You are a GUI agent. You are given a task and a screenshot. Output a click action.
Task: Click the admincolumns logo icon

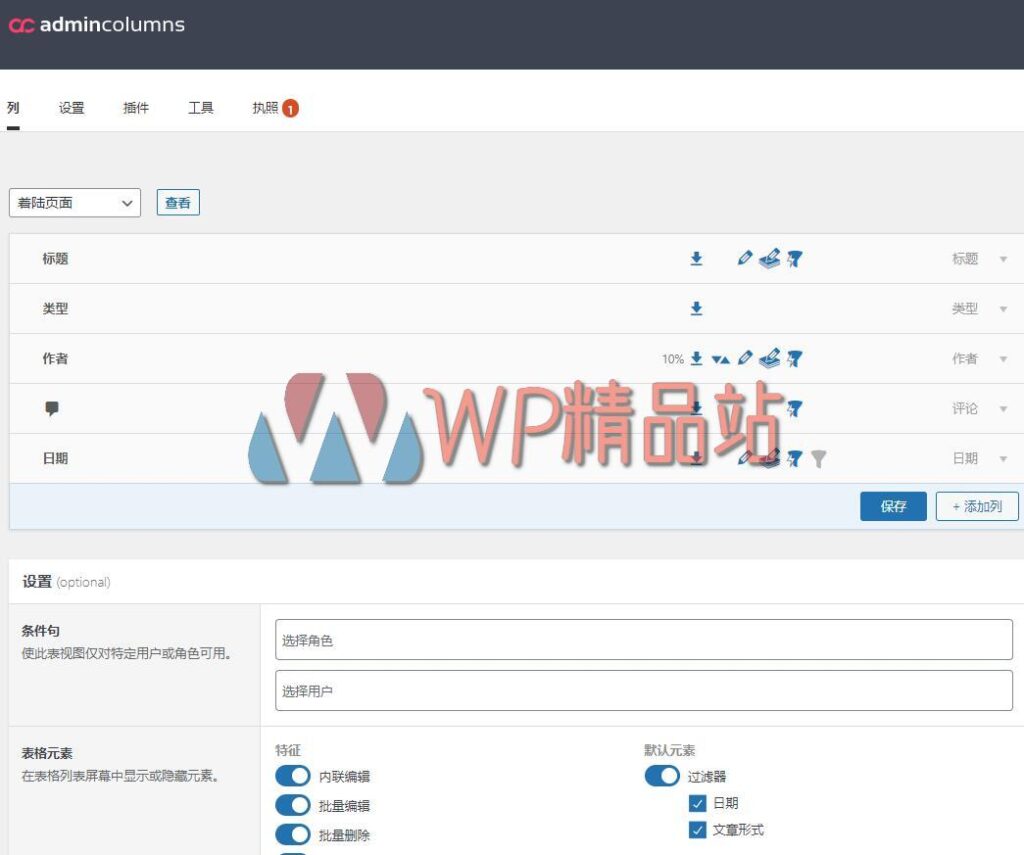19,24
